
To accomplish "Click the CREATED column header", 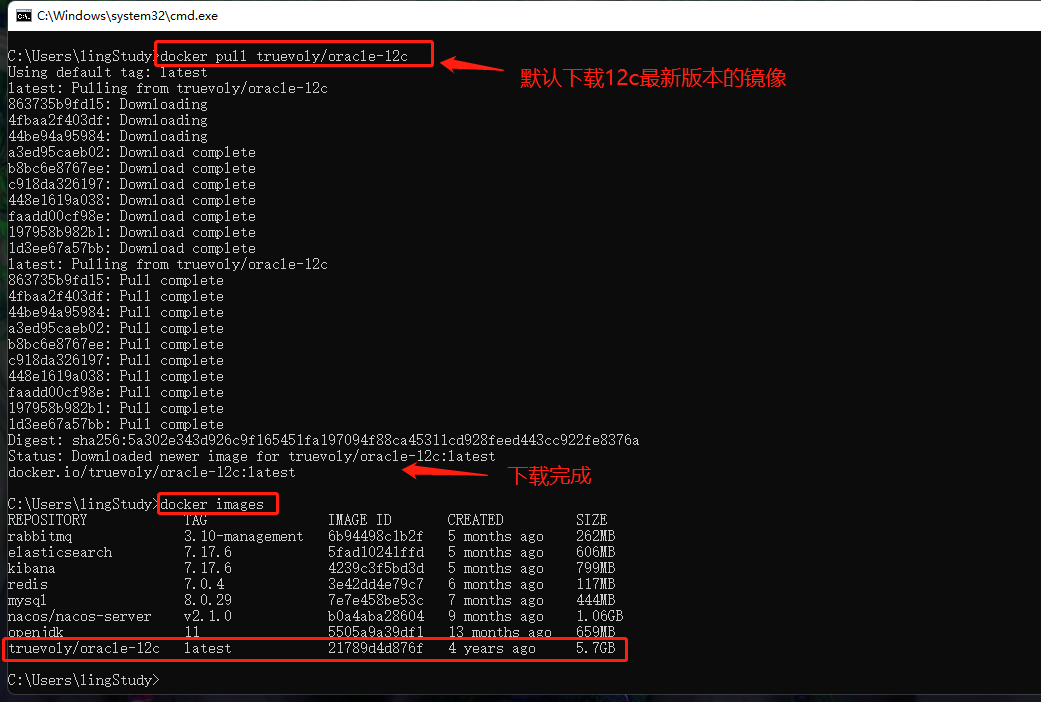I will 475,520.
